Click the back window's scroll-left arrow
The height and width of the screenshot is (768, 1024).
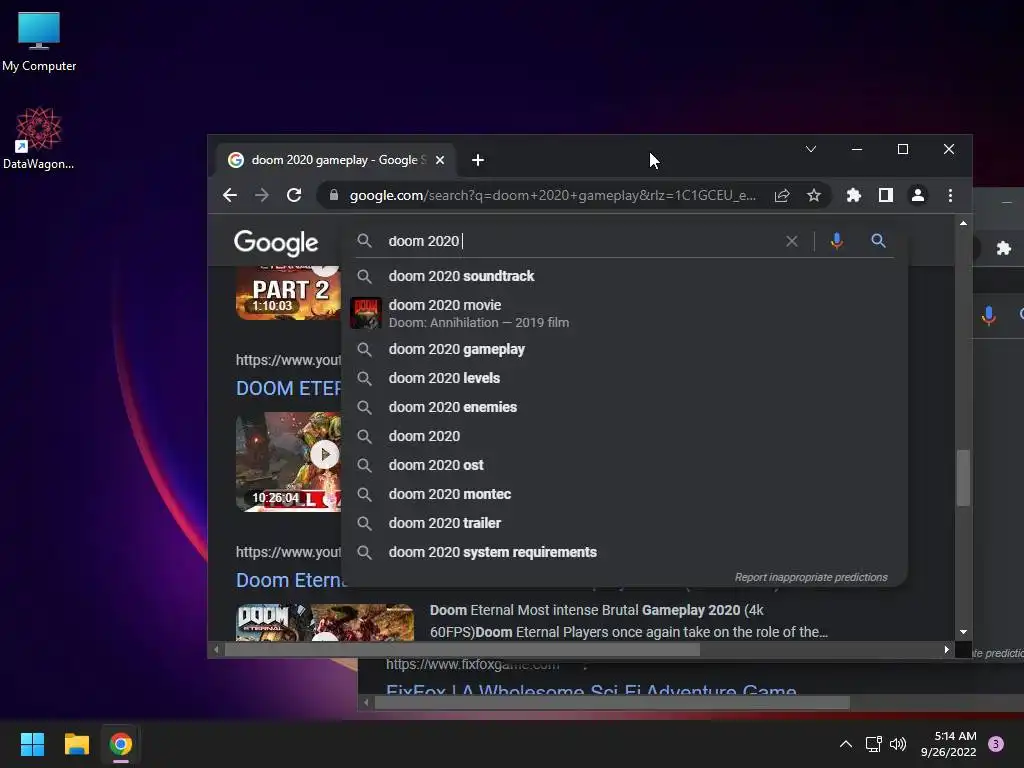366,703
